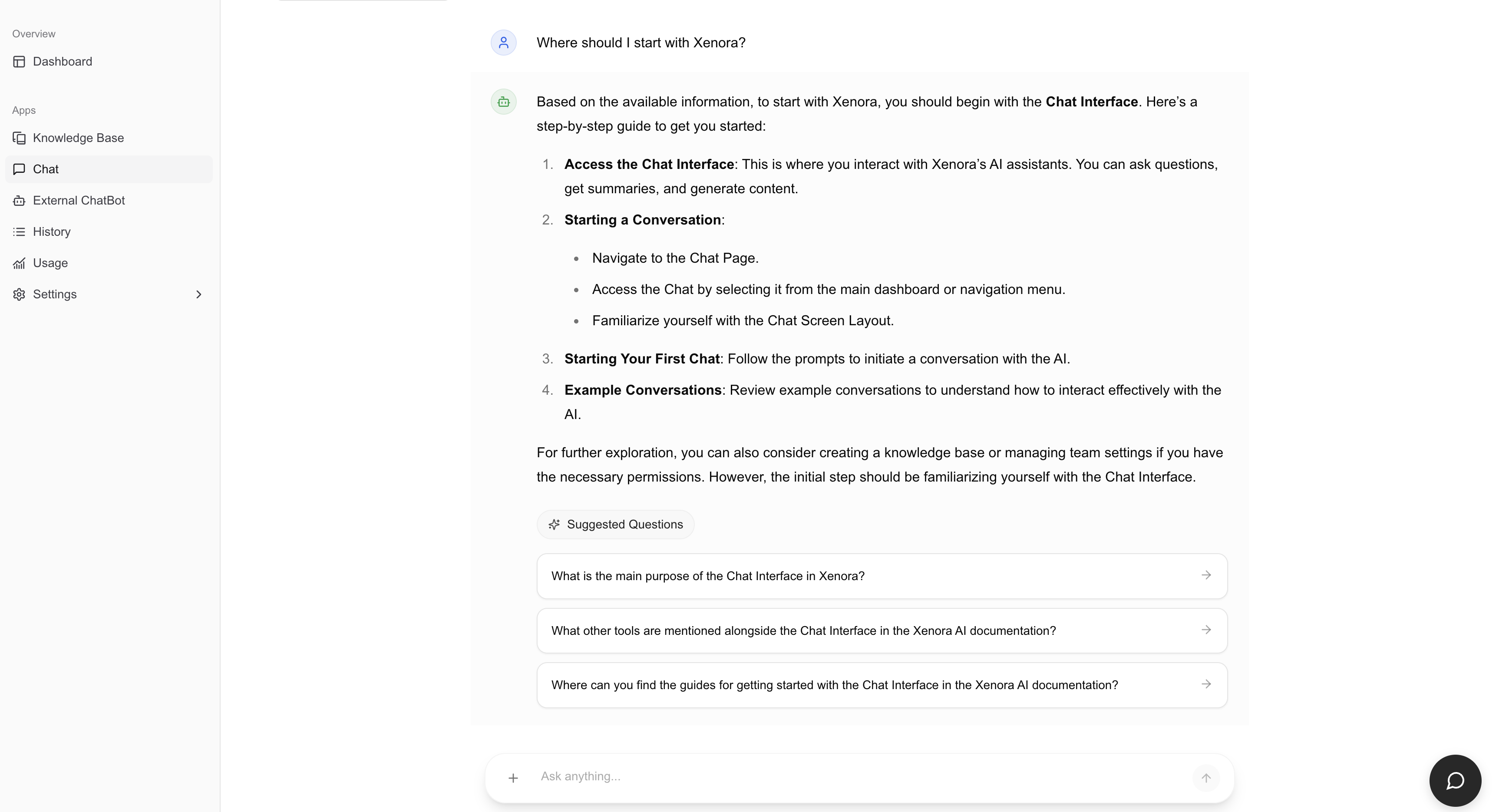Click the plus icon in the message bar

[x=513, y=777]
